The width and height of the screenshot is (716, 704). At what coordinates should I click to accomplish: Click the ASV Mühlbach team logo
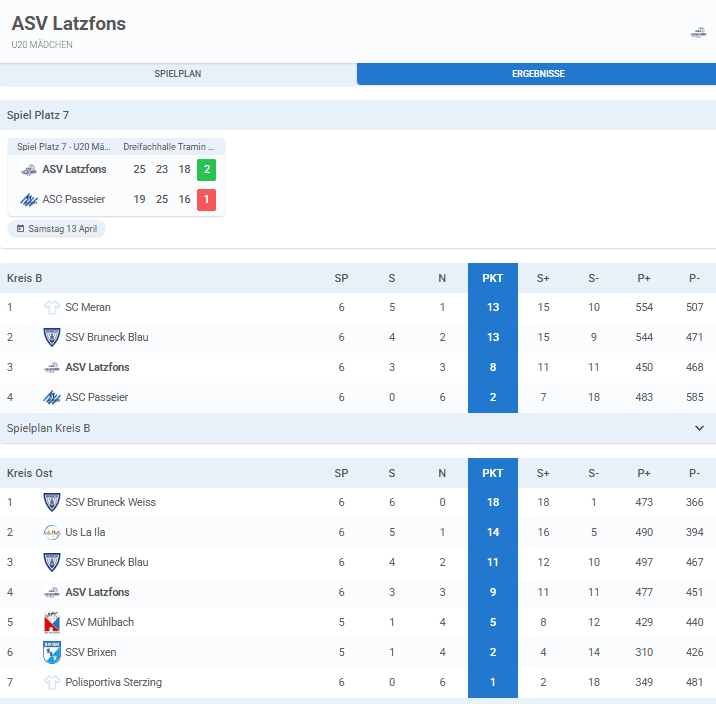pyautogui.click(x=52, y=622)
